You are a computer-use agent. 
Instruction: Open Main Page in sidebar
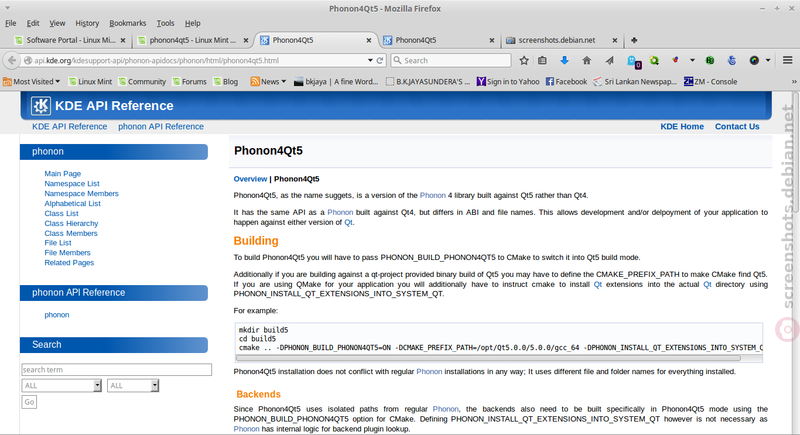coord(62,173)
